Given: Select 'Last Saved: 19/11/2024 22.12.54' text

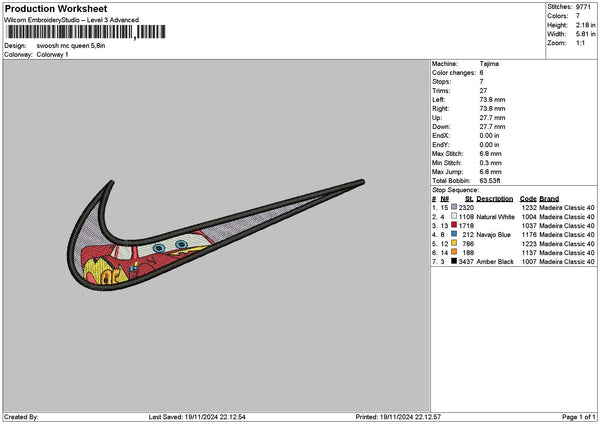Looking at the screenshot, I should tap(197, 417).
